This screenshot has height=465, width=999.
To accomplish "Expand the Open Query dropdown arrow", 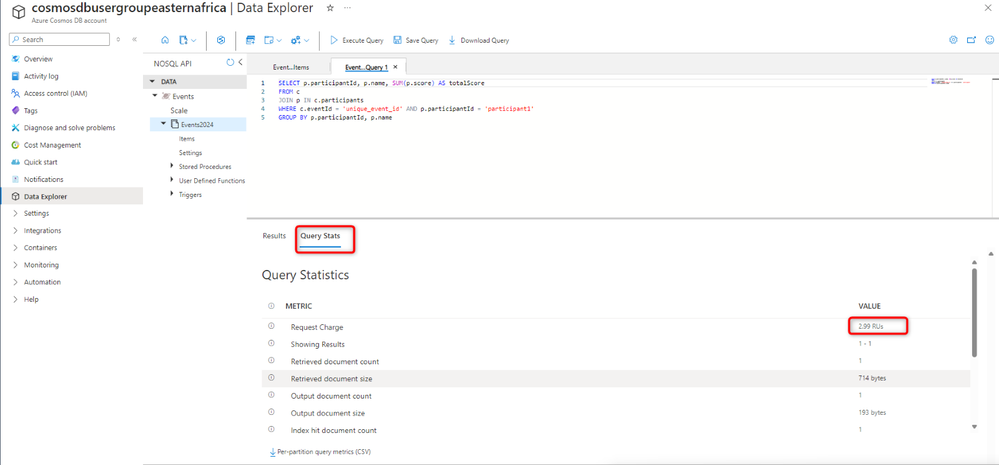I will coord(279,40).
